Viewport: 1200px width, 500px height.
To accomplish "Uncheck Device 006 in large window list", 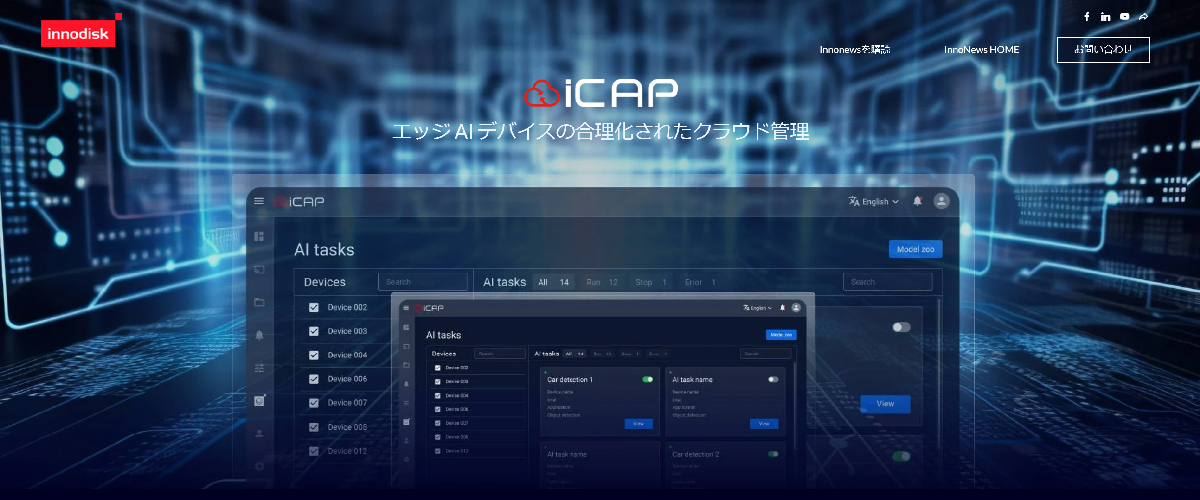I will [x=314, y=379].
